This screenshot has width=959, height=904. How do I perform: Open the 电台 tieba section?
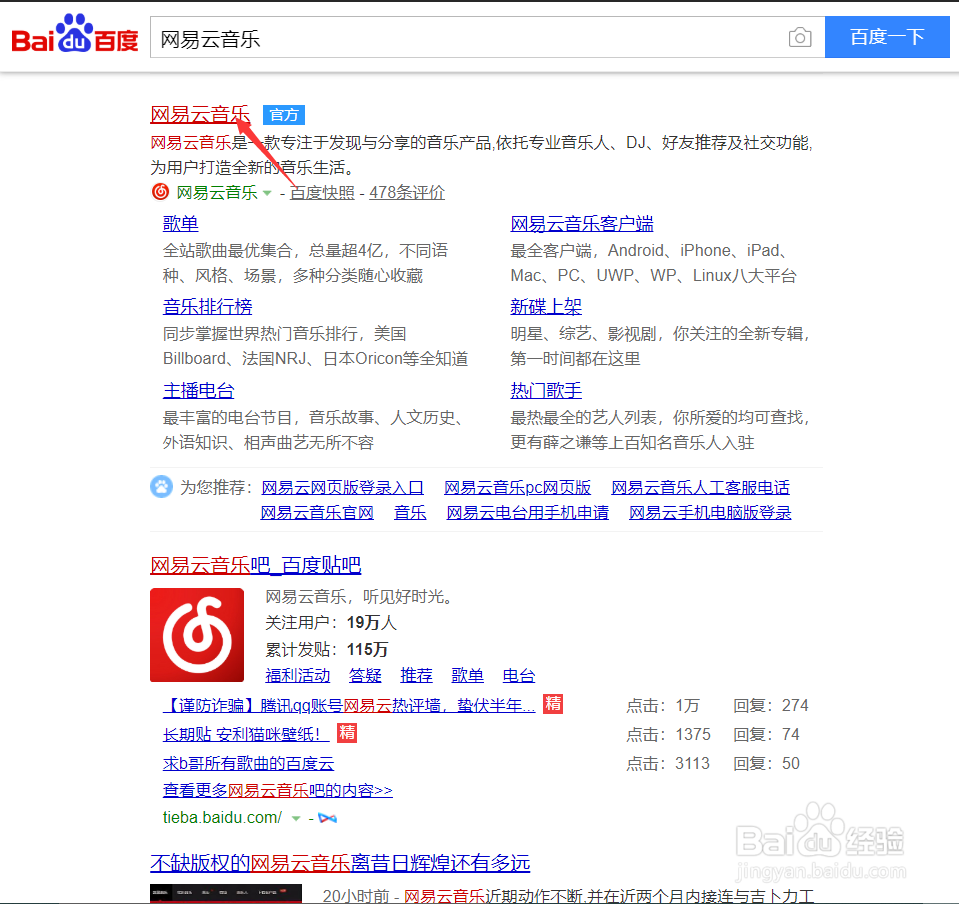519,676
